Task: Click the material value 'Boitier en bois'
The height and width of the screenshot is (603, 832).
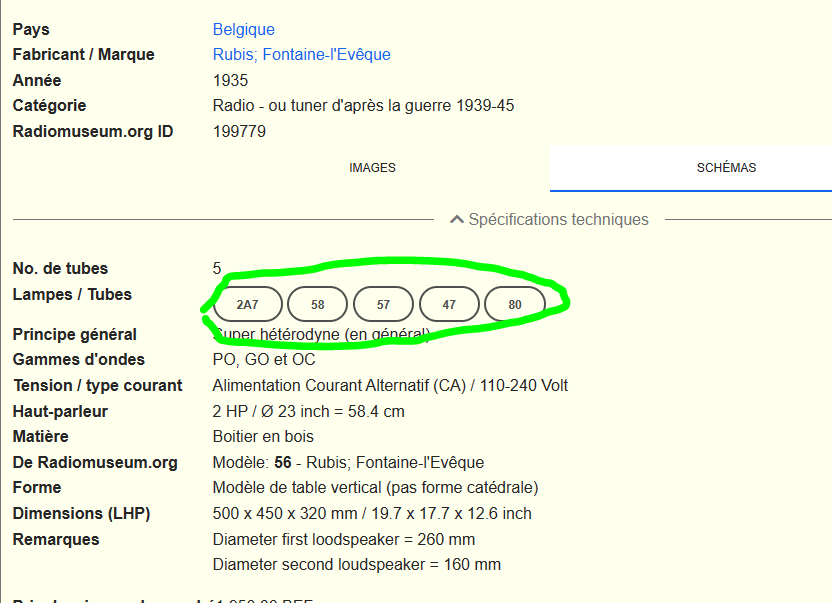Action: pos(263,436)
